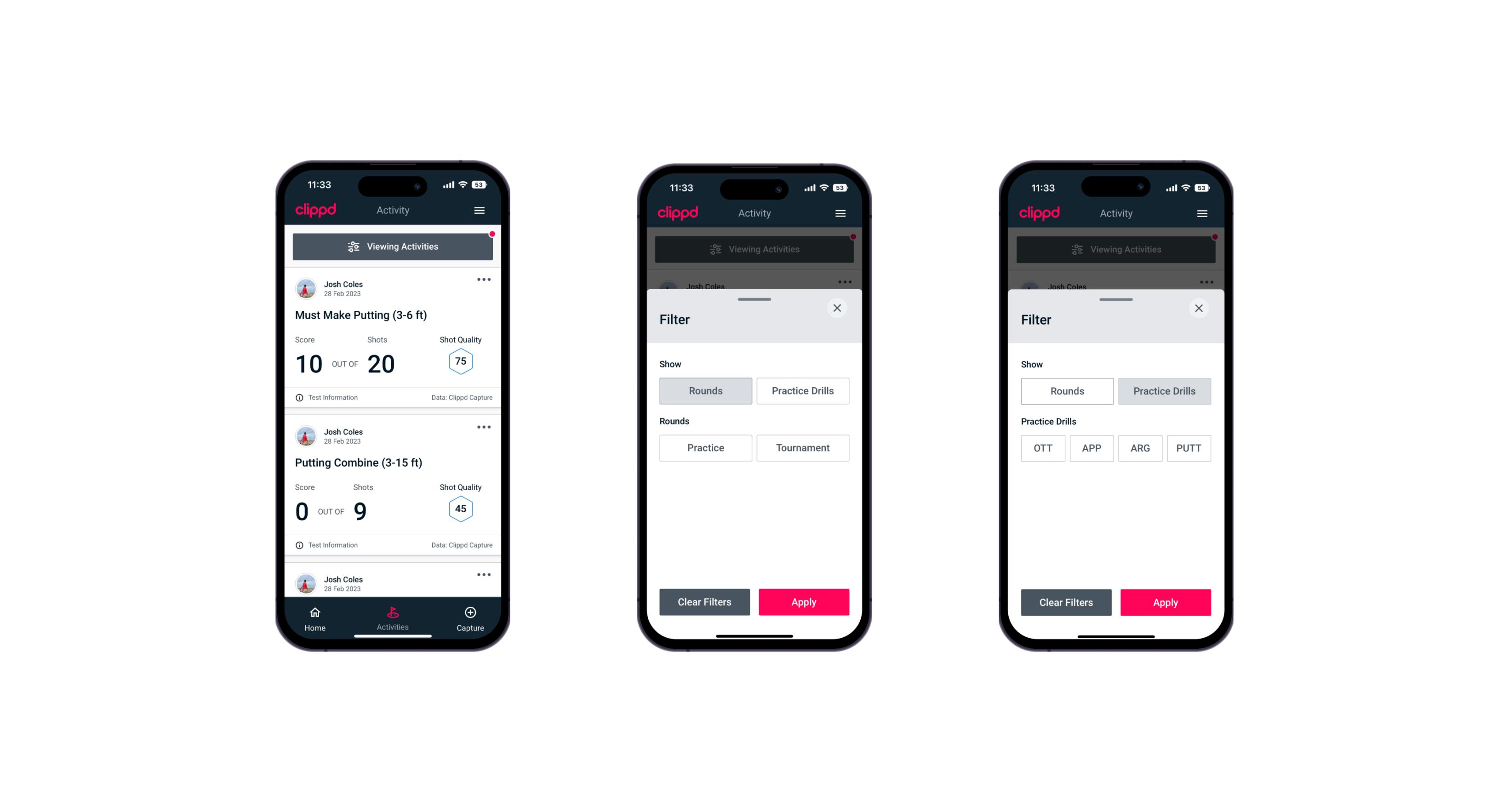Select ARG practice drill filter
Image resolution: width=1509 pixels, height=812 pixels.
point(1139,448)
